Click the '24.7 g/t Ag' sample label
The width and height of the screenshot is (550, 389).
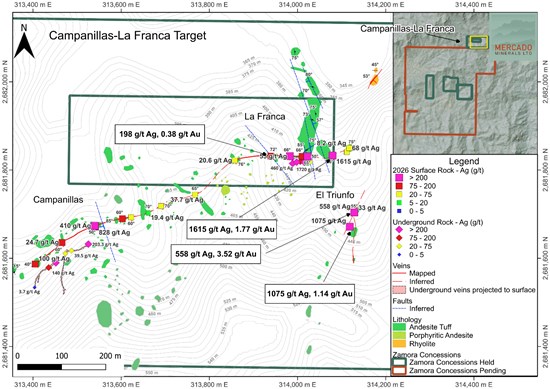(42, 242)
